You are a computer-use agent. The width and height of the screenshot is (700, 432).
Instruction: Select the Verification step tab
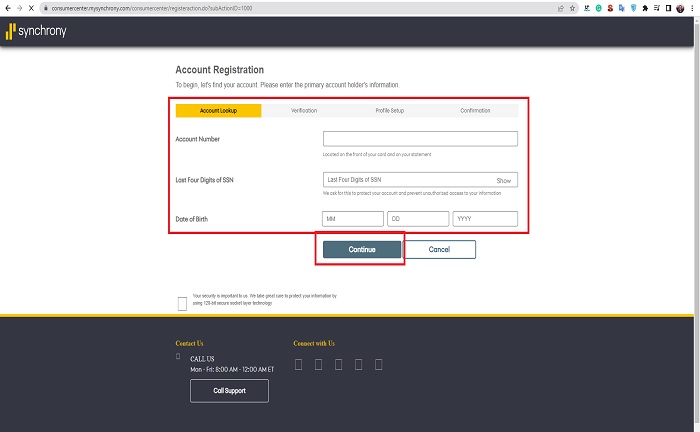click(x=304, y=111)
